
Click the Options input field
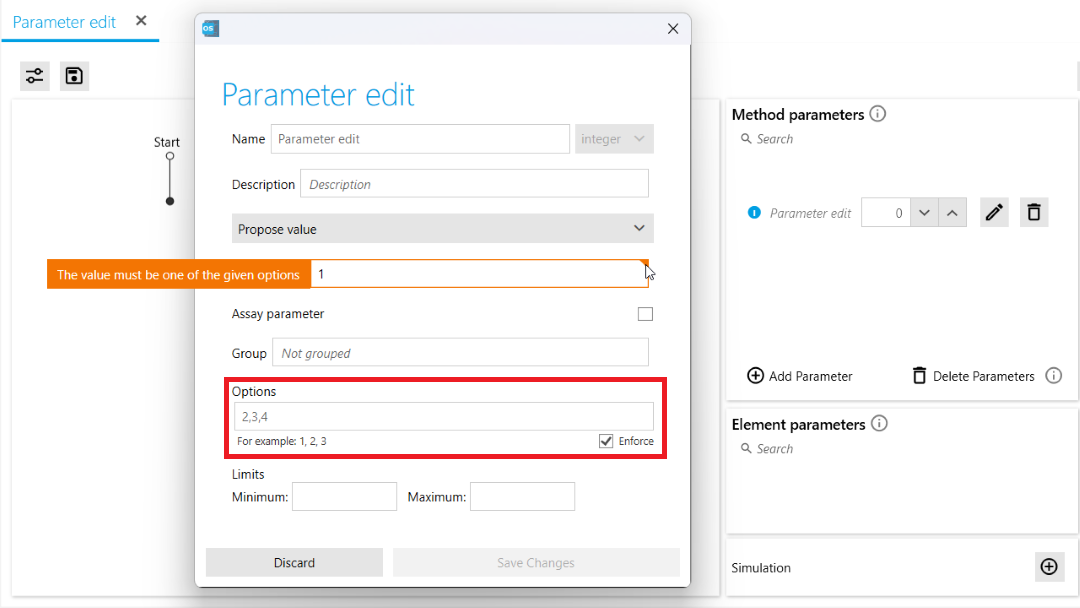click(442, 416)
